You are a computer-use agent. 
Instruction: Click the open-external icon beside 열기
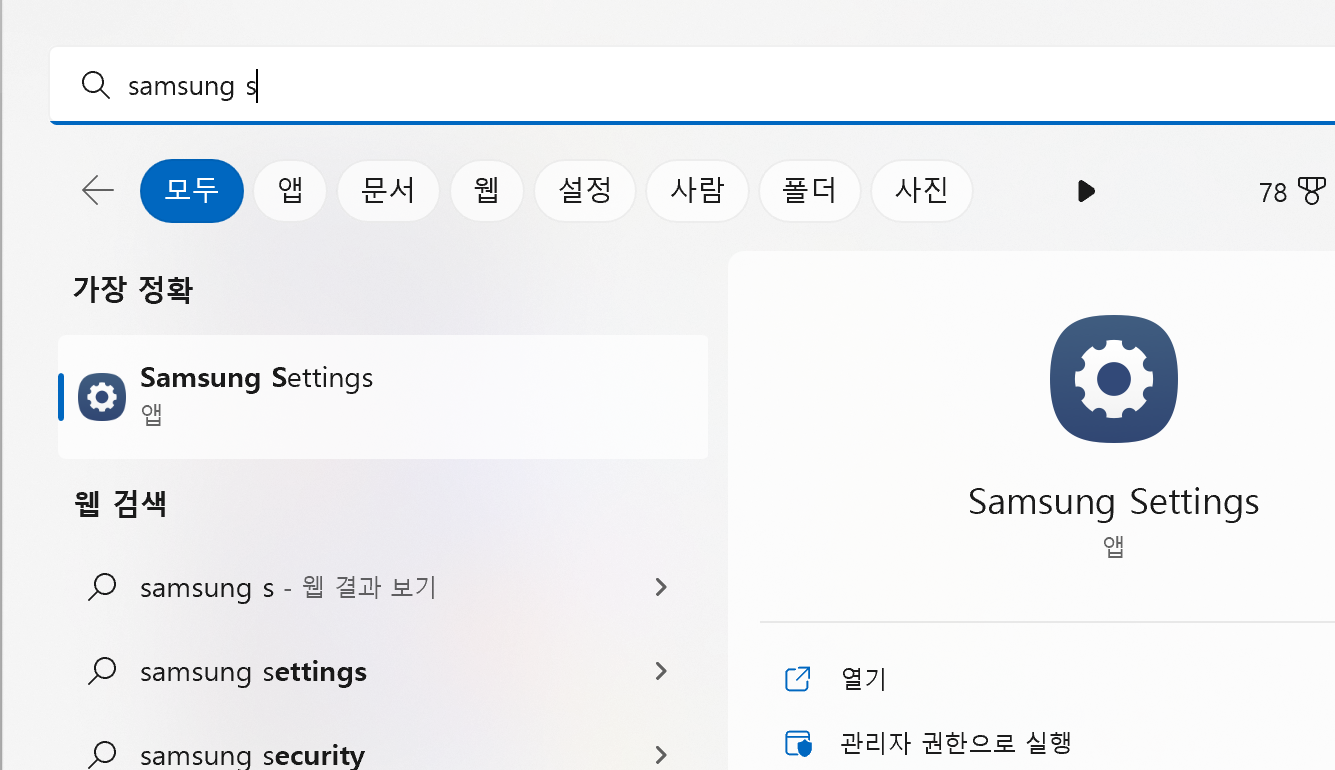797,678
